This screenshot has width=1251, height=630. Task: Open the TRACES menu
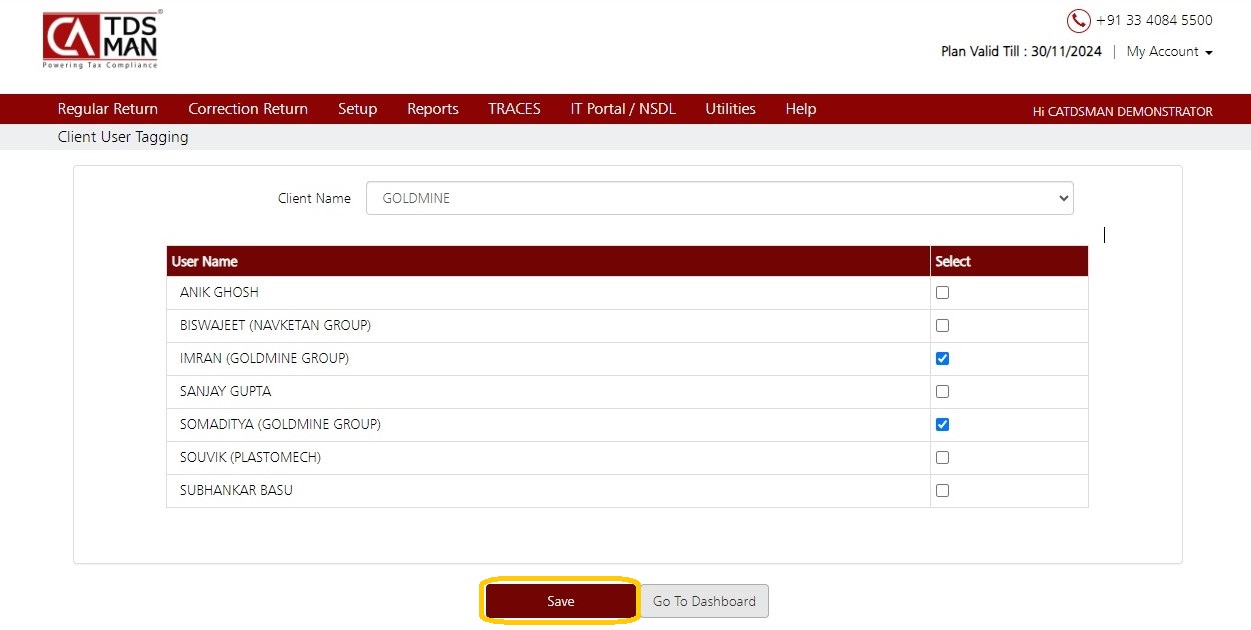point(514,109)
